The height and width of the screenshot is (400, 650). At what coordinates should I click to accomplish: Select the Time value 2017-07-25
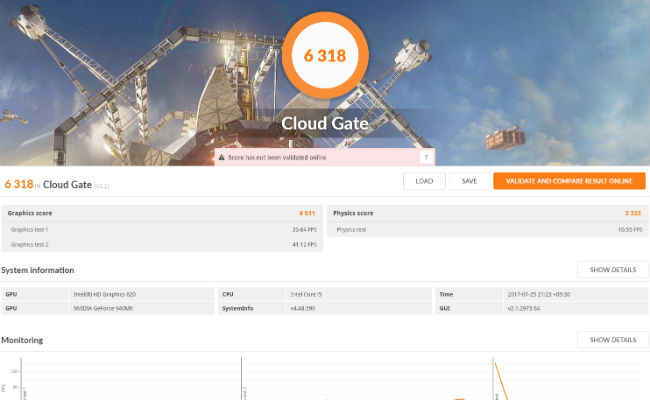[539, 294]
